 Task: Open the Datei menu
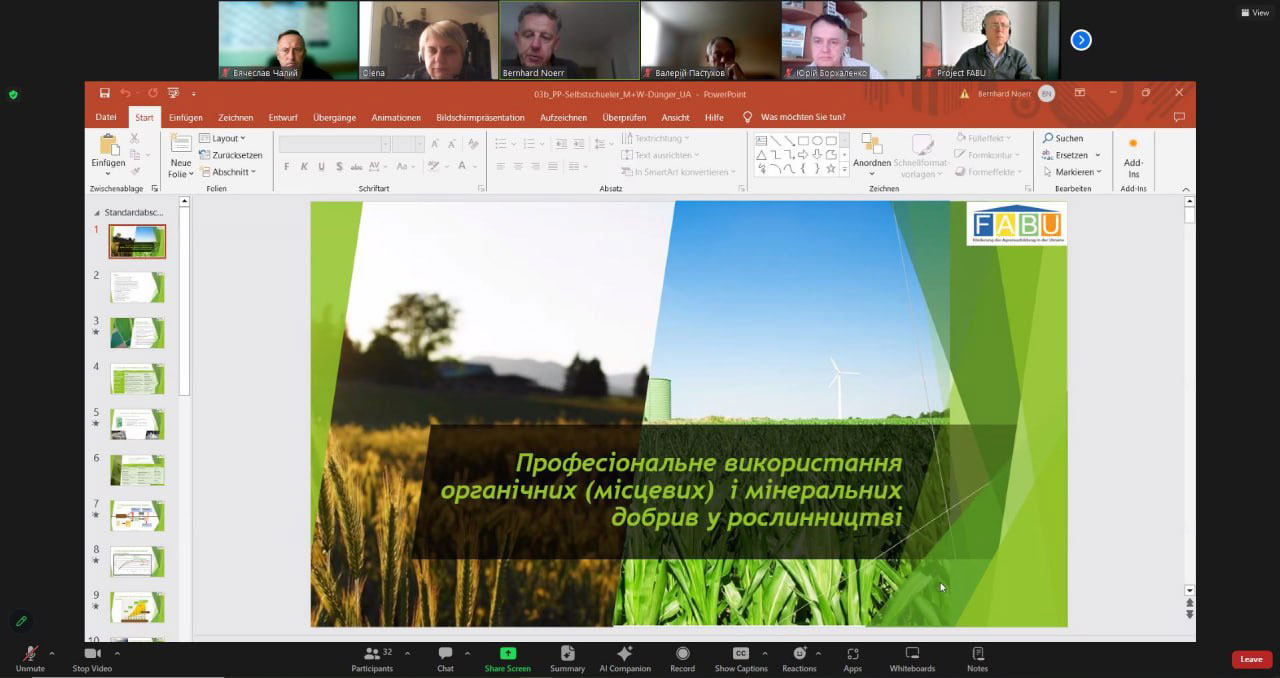coord(106,117)
